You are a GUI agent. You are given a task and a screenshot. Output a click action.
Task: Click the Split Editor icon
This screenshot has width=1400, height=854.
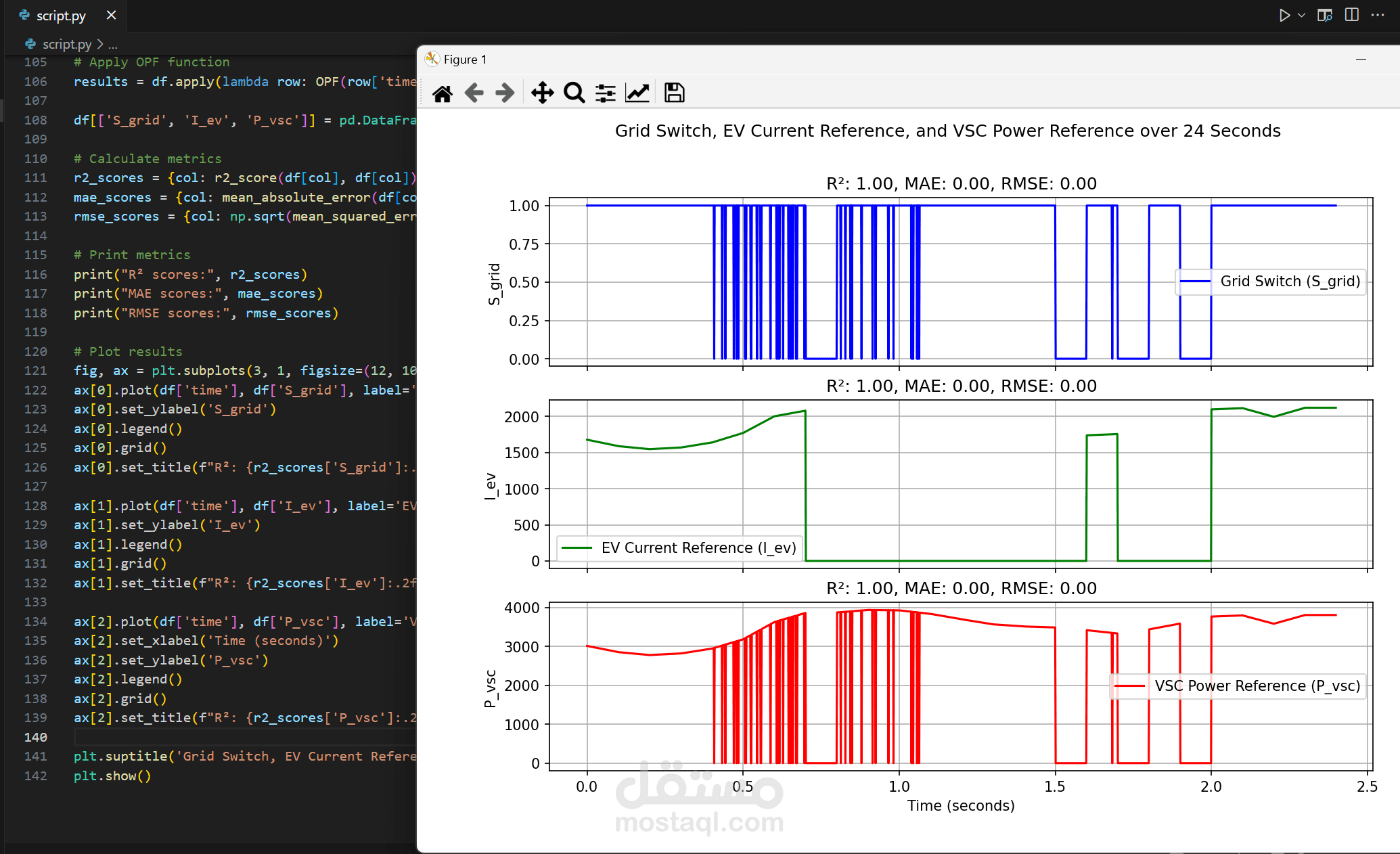point(1351,15)
